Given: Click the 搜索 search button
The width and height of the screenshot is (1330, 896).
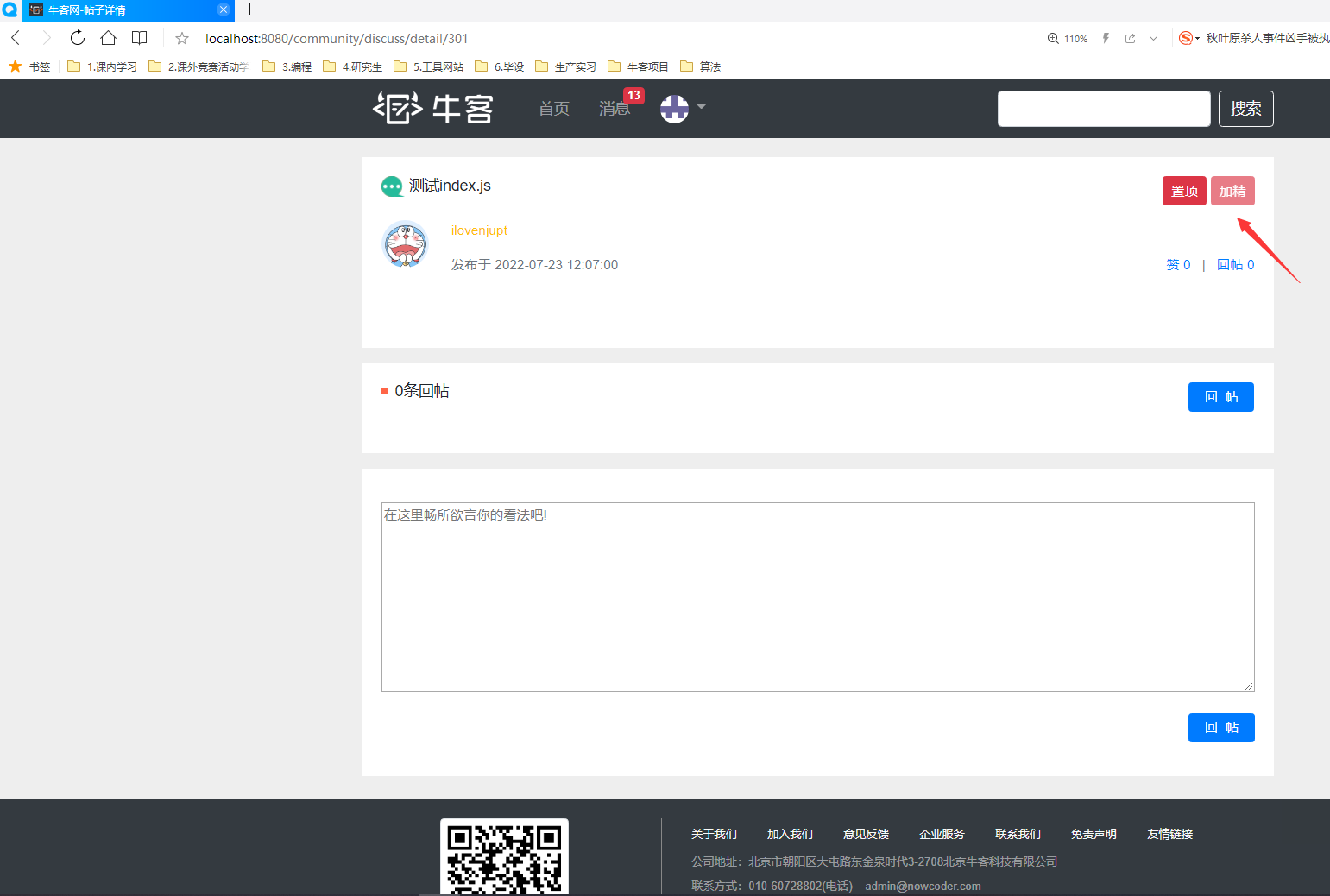Looking at the screenshot, I should 1245,109.
